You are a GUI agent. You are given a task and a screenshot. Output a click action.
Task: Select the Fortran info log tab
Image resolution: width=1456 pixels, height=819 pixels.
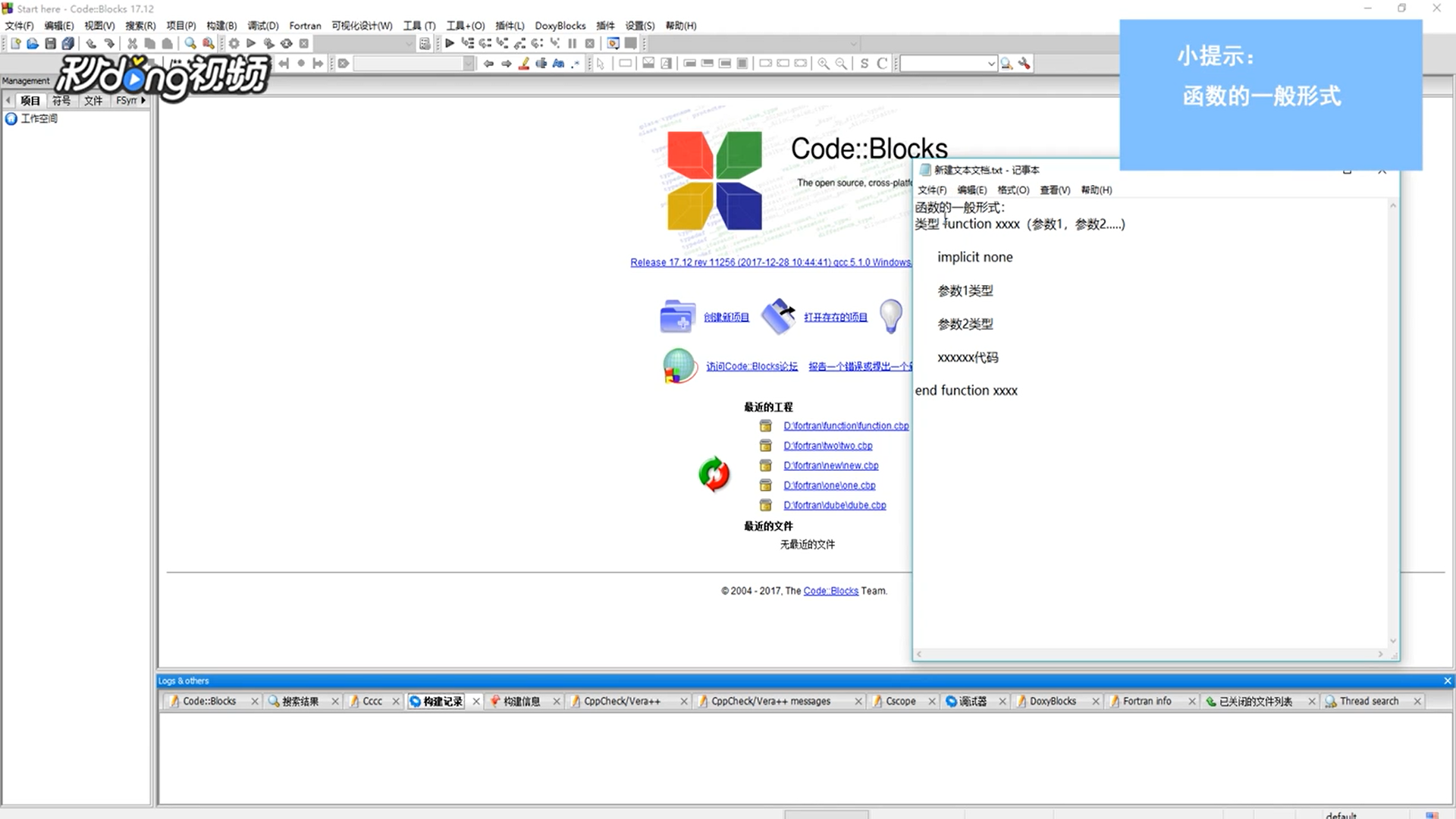(1147, 701)
